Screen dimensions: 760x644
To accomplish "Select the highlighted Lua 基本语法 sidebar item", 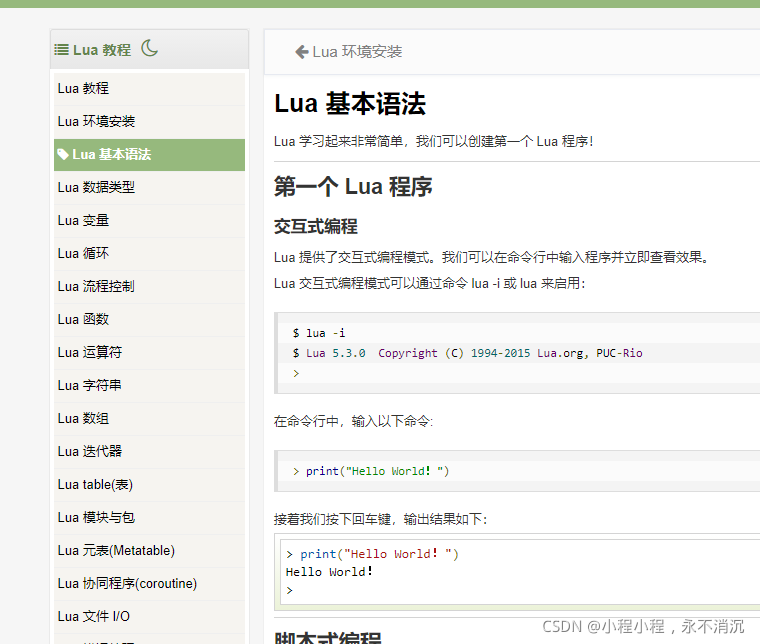I will pyautogui.click(x=149, y=155).
